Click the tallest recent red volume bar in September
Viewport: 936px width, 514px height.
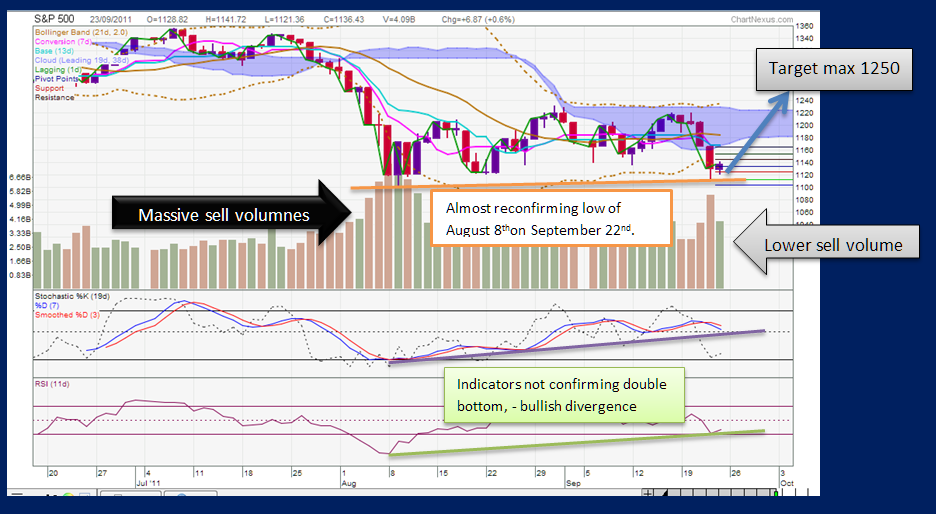click(x=710, y=242)
